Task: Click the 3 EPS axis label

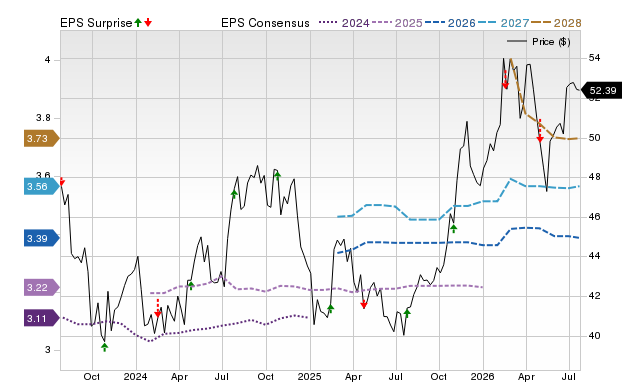Action: [x=48, y=350]
